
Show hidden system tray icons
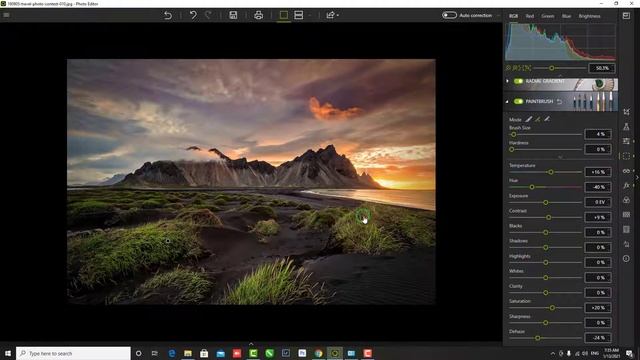(553, 353)
